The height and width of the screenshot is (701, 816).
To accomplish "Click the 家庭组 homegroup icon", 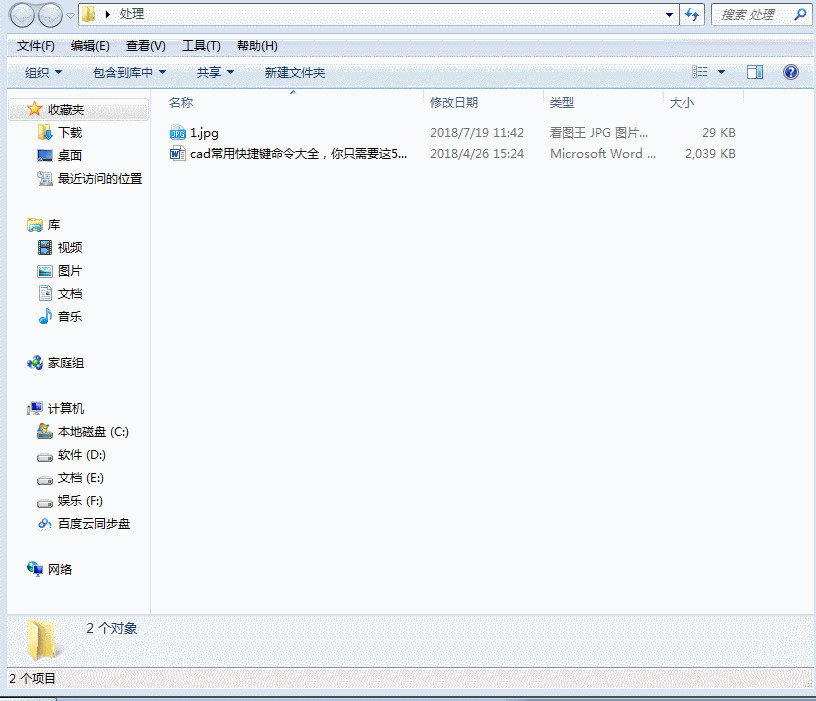I will (x=35, y=363).
